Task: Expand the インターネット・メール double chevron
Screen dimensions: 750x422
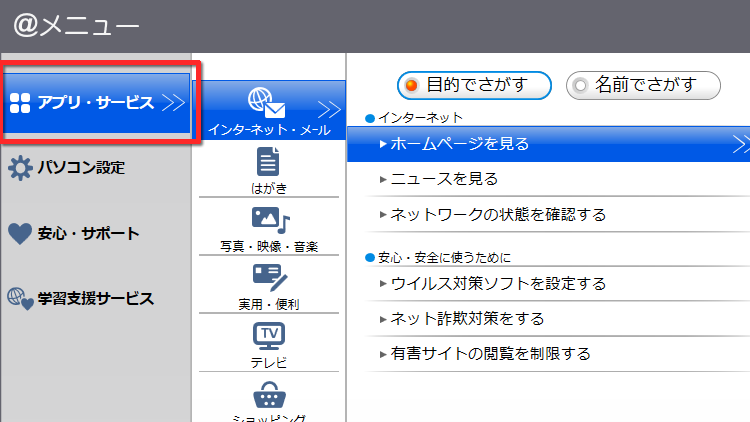Action: (x=329, y=110)
